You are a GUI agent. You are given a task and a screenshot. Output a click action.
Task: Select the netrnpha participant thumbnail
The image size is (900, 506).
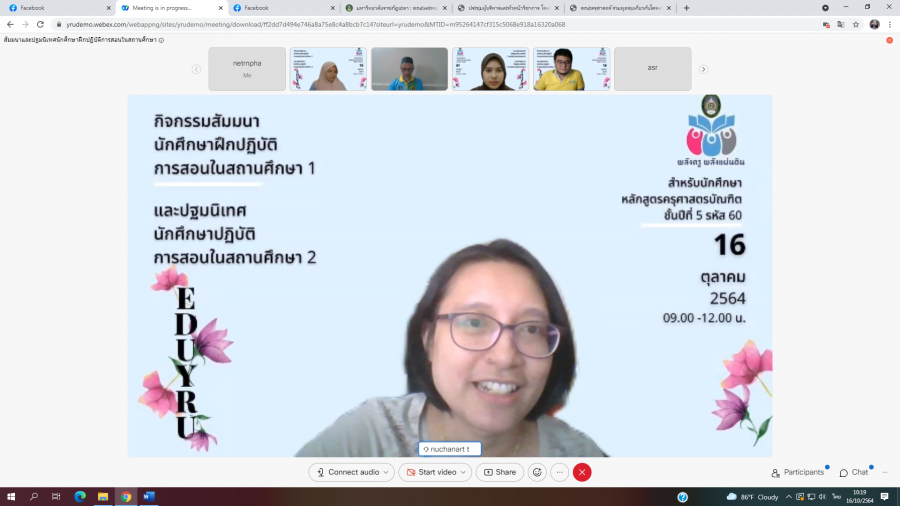[x=247, y=69]
